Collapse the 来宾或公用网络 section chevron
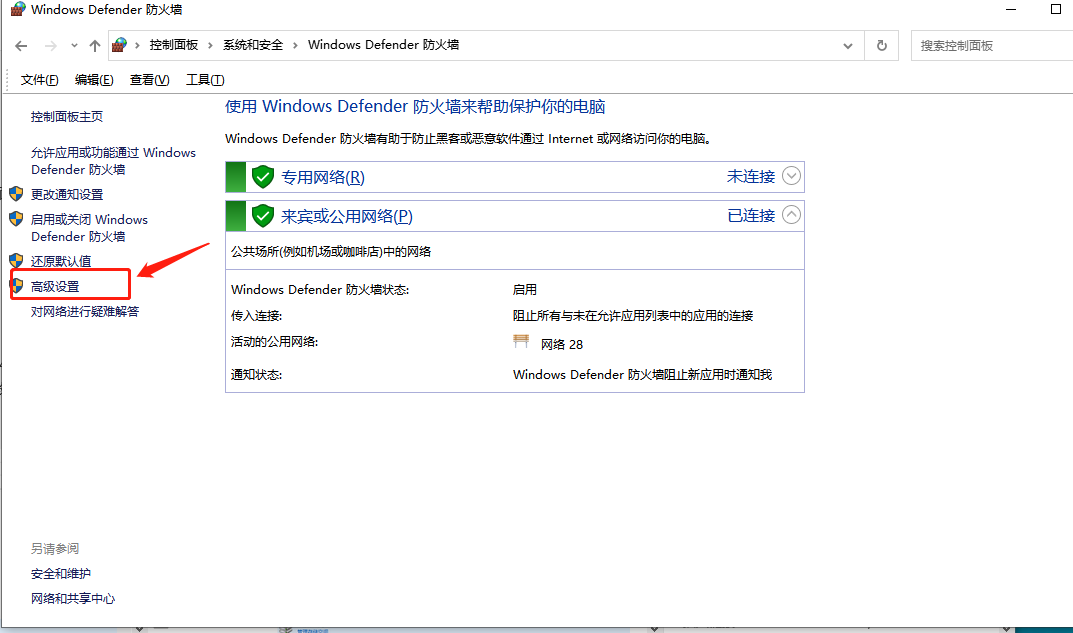 coord(791,215)
